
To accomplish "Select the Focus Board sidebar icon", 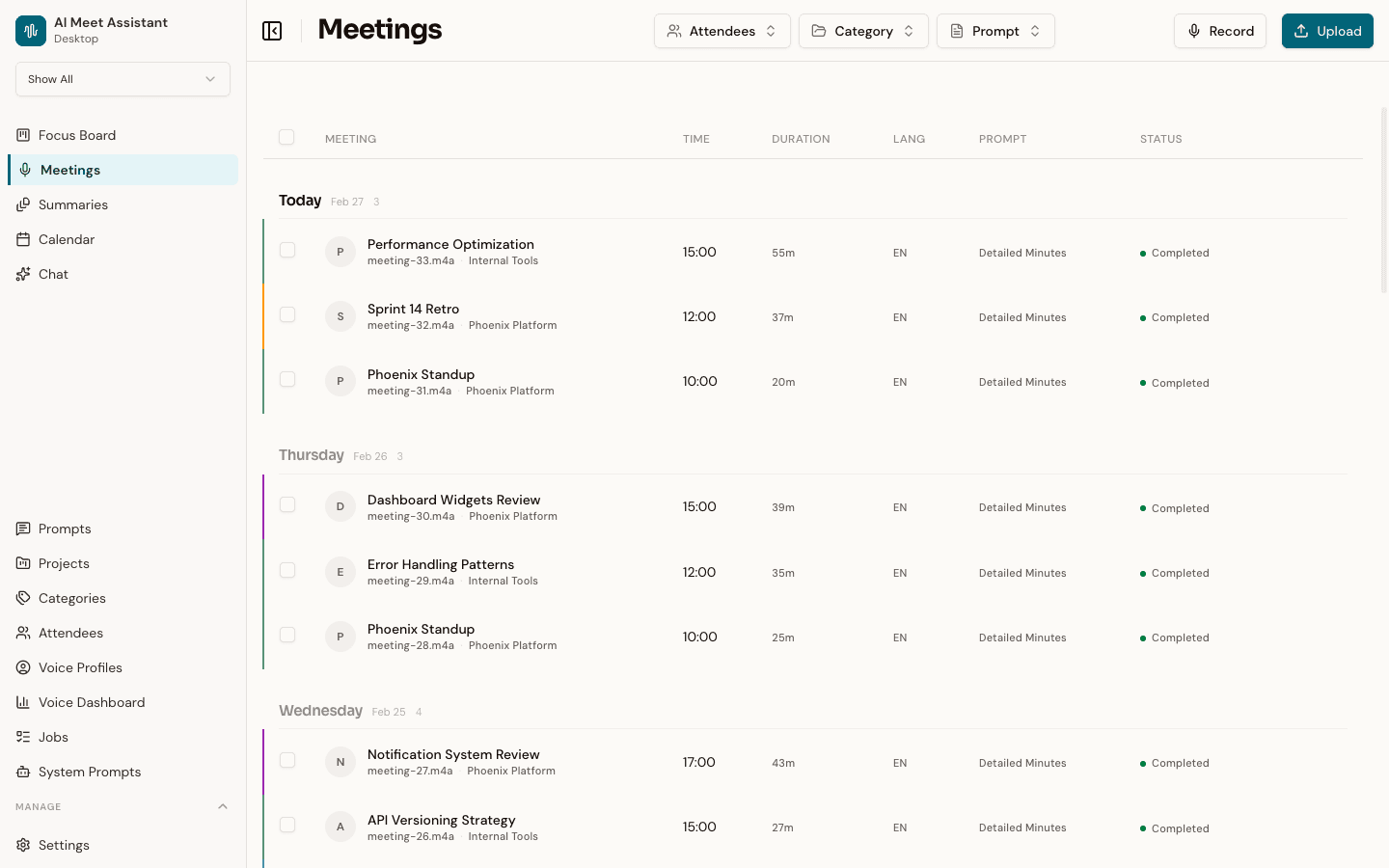I will click(23, 135).
